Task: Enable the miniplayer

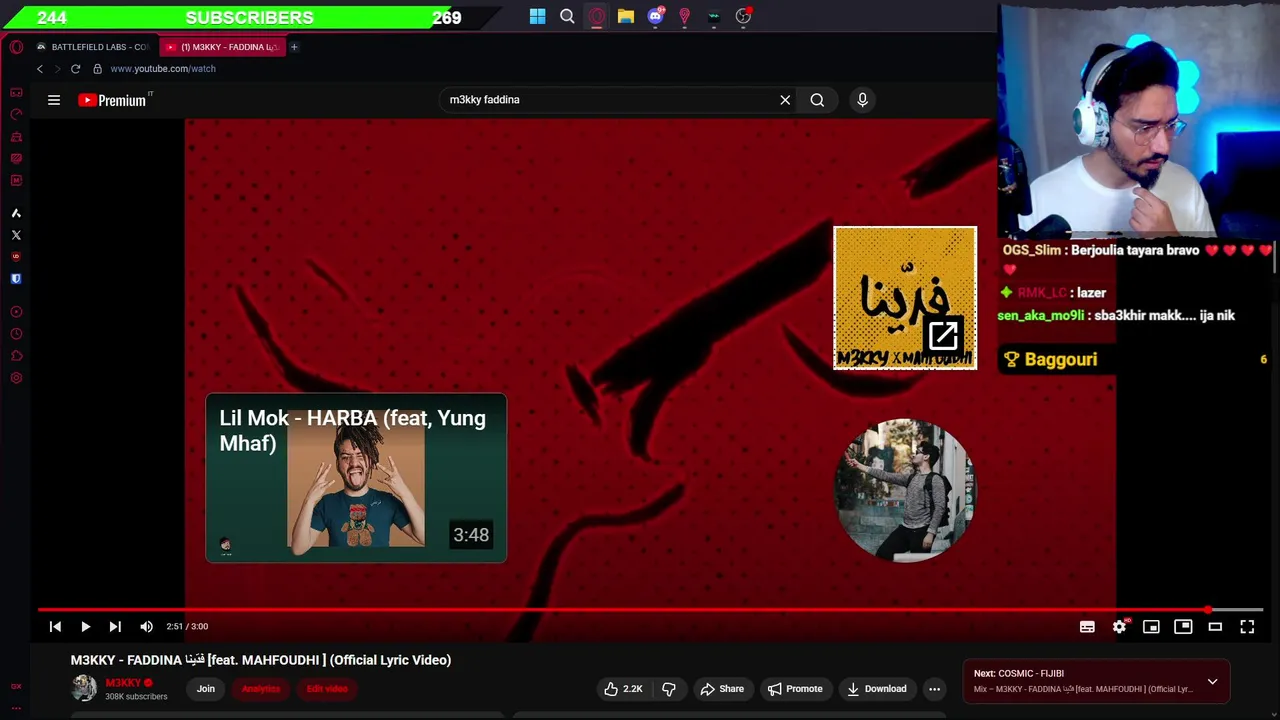Action: tap(1151, 627)
